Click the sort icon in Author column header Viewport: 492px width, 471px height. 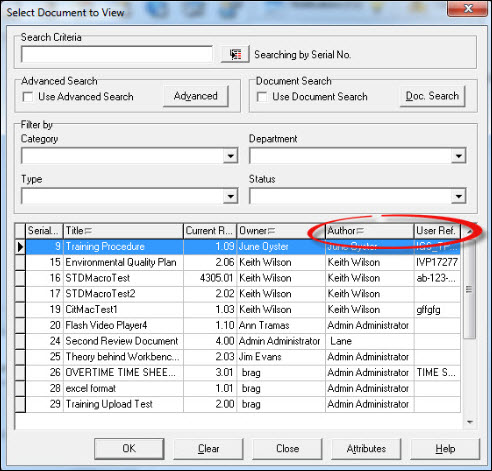point(360,231)
